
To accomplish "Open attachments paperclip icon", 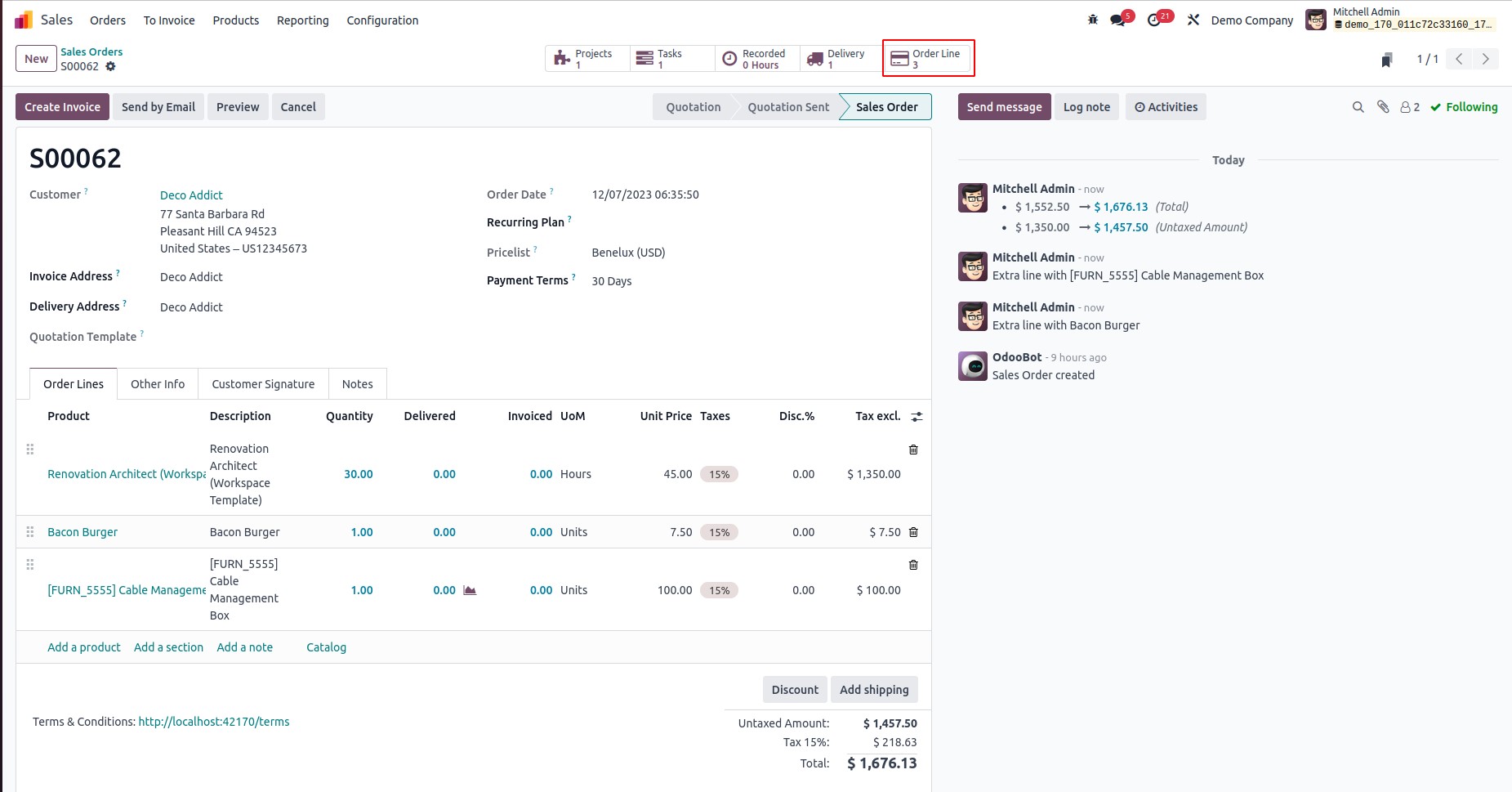I will [1383, 107].
